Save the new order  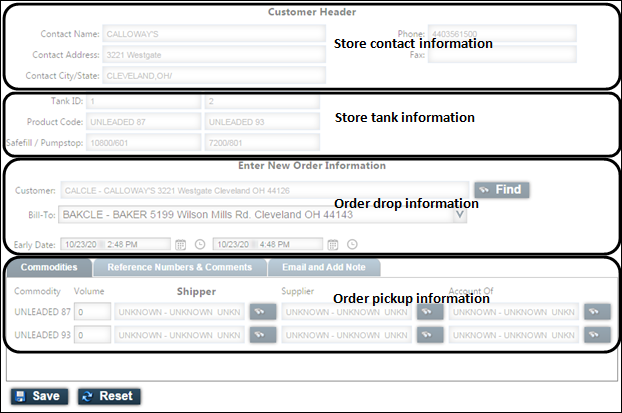pyautogui.click(x=39, y=396)
